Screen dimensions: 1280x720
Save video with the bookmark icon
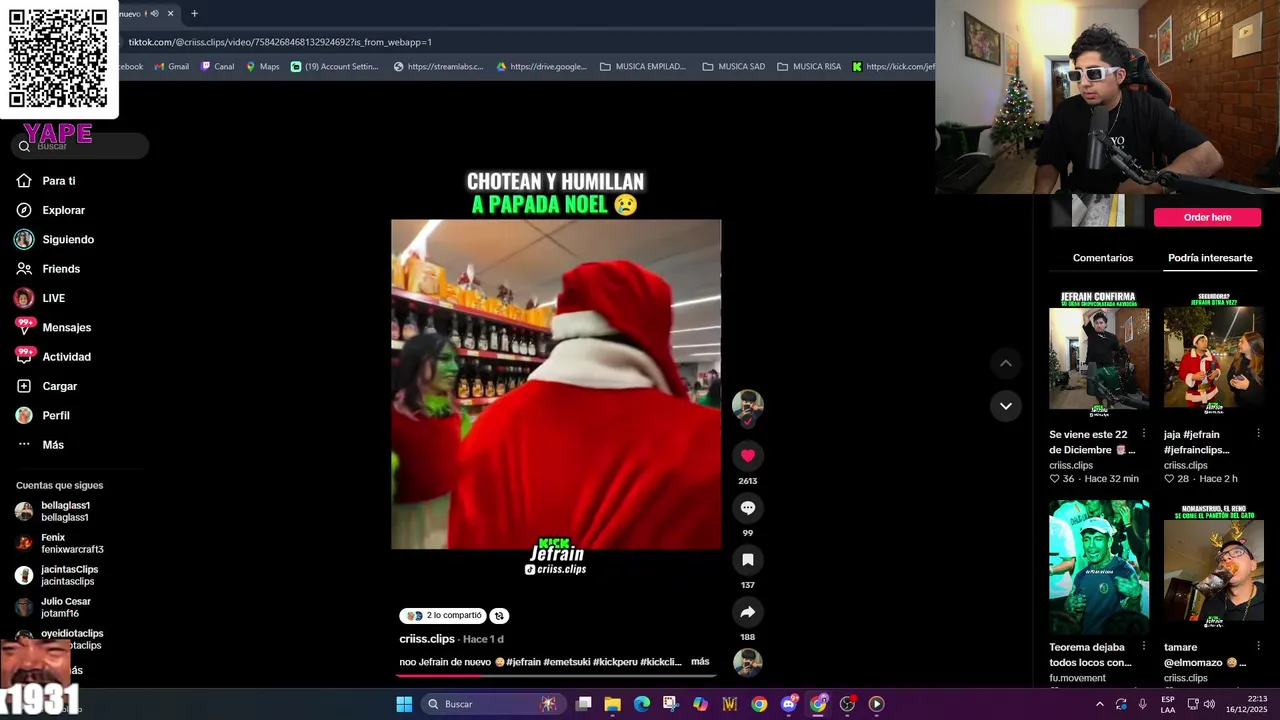tap(747, 560)
